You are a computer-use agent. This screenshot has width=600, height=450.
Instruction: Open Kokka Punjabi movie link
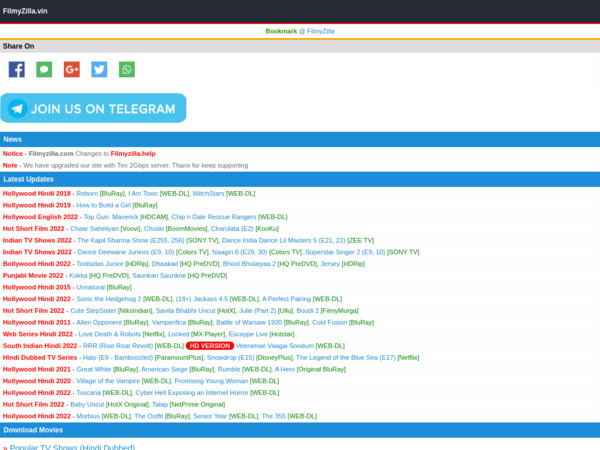(78, 276)
